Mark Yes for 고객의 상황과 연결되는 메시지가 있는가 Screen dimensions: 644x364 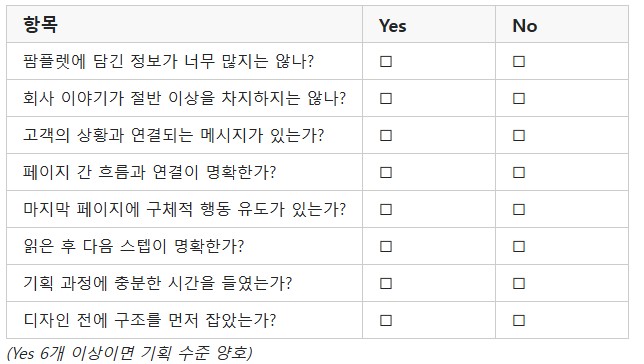(x=386, y=136)
